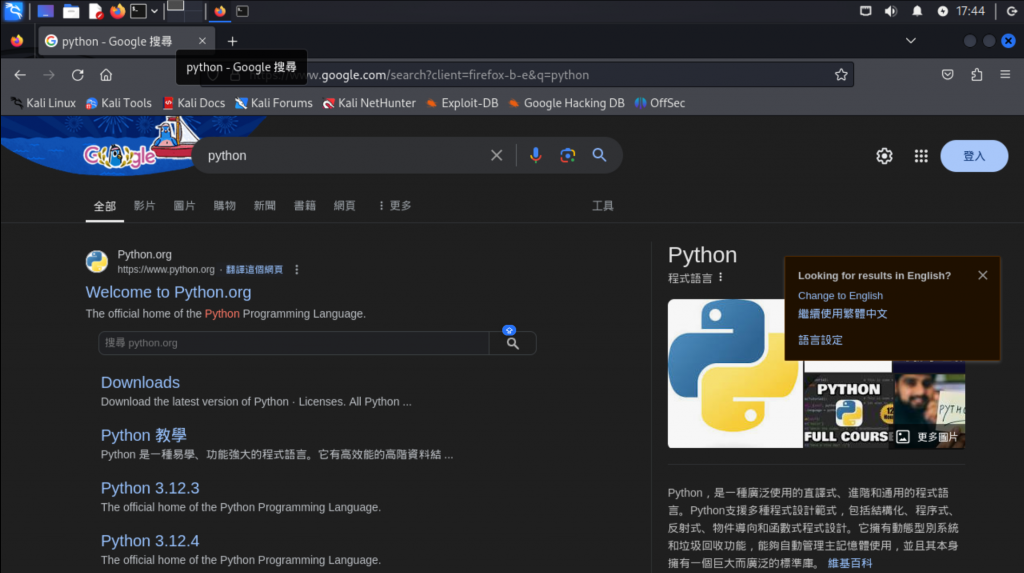Open the Firefox home page icon
The image size is (1024, 573).
point(106,75)
